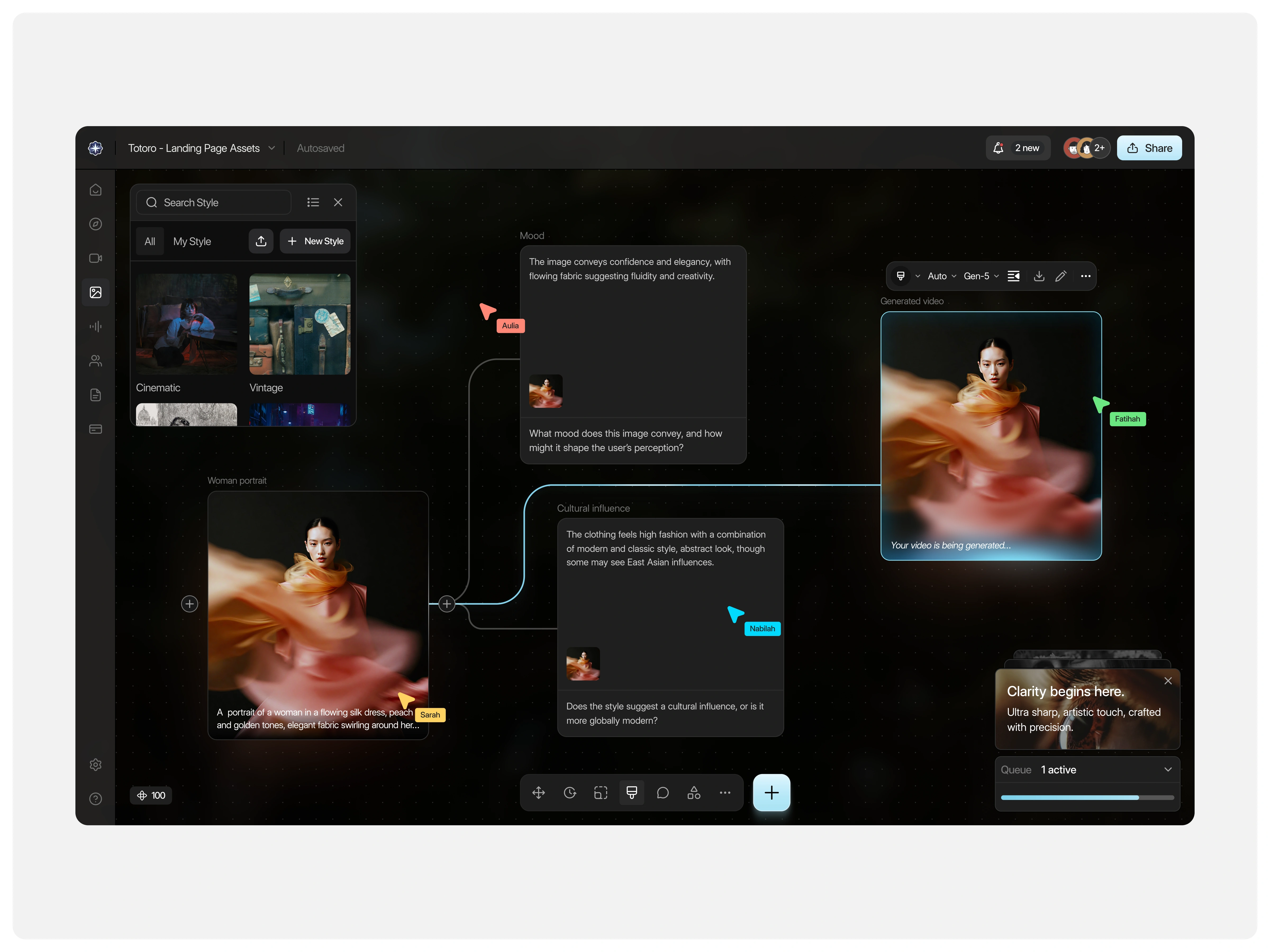This screenshot has height=952, width=1270.
Task: Open the Home icon in sidebar
Action: (x=95, y=190)
